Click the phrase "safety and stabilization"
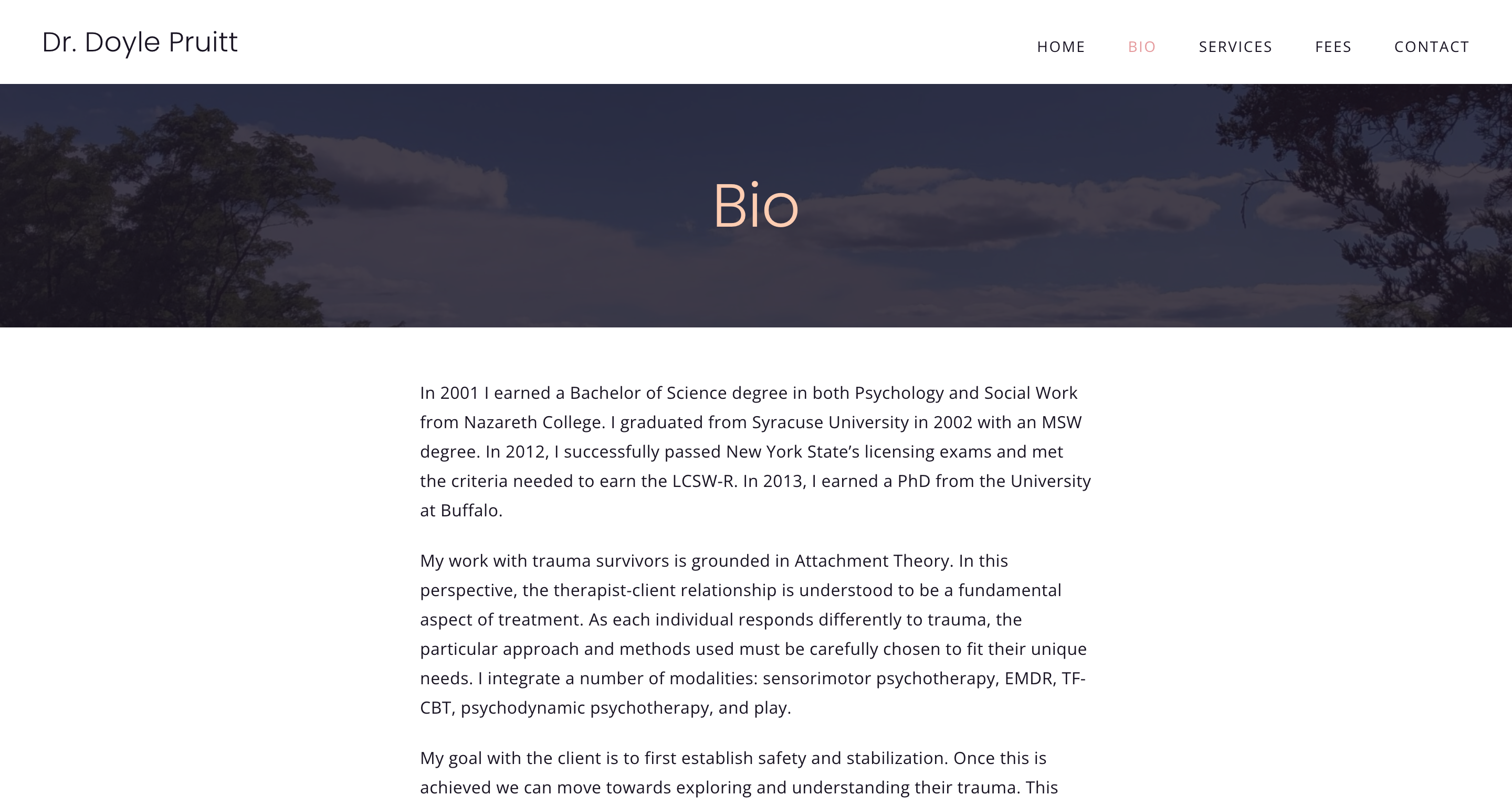This screenshot has height=806, width=1512. [850, 758]
